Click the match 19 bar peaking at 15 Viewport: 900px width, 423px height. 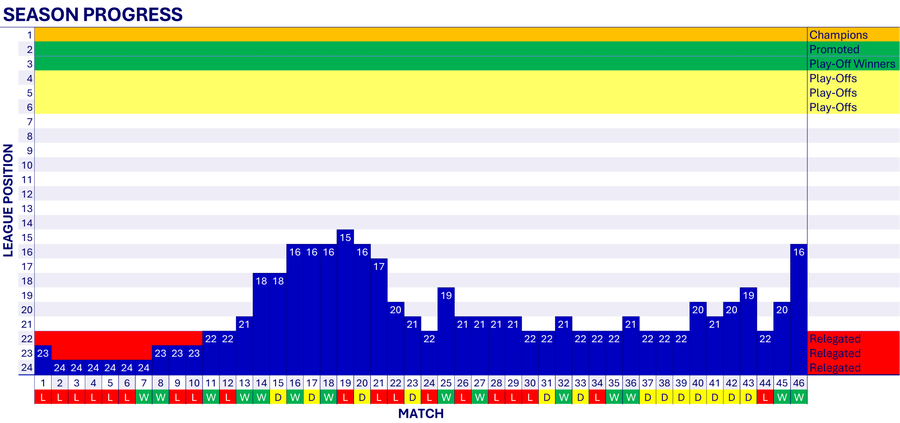345,302
